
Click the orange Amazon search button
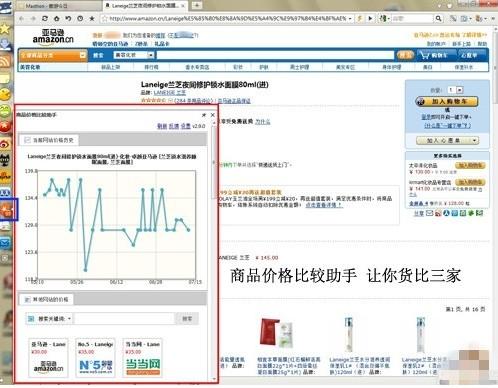pyautogui.click(x=405, y=55)
